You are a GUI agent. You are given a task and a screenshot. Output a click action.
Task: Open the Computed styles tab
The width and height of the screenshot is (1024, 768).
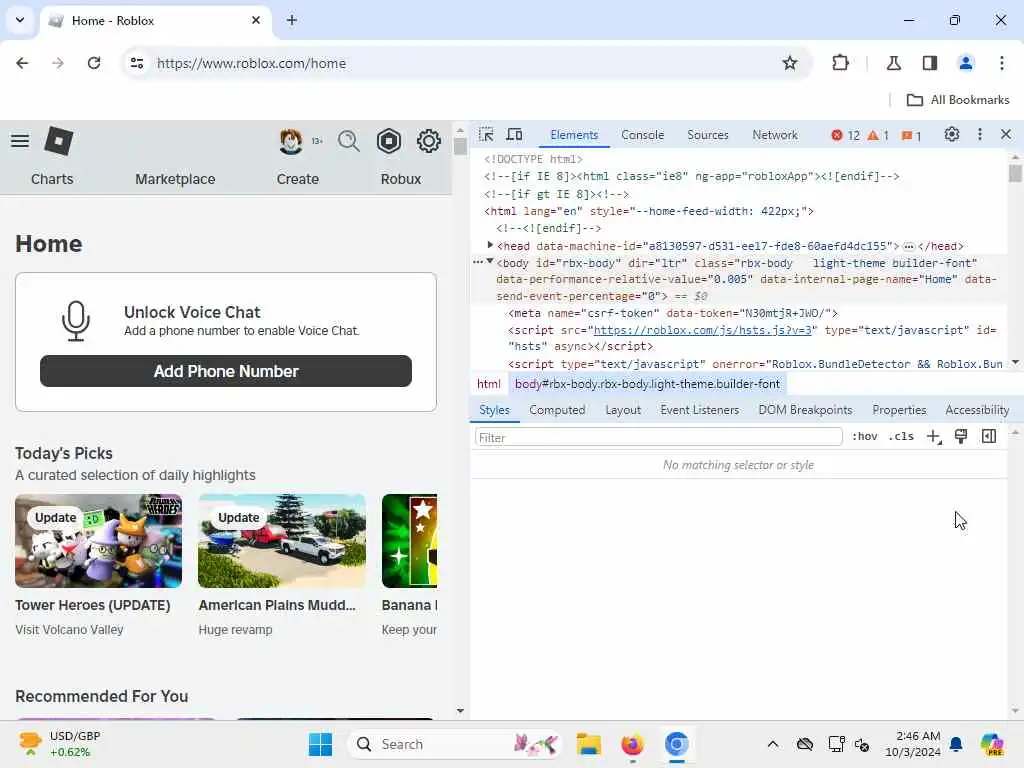coord(557,410)
